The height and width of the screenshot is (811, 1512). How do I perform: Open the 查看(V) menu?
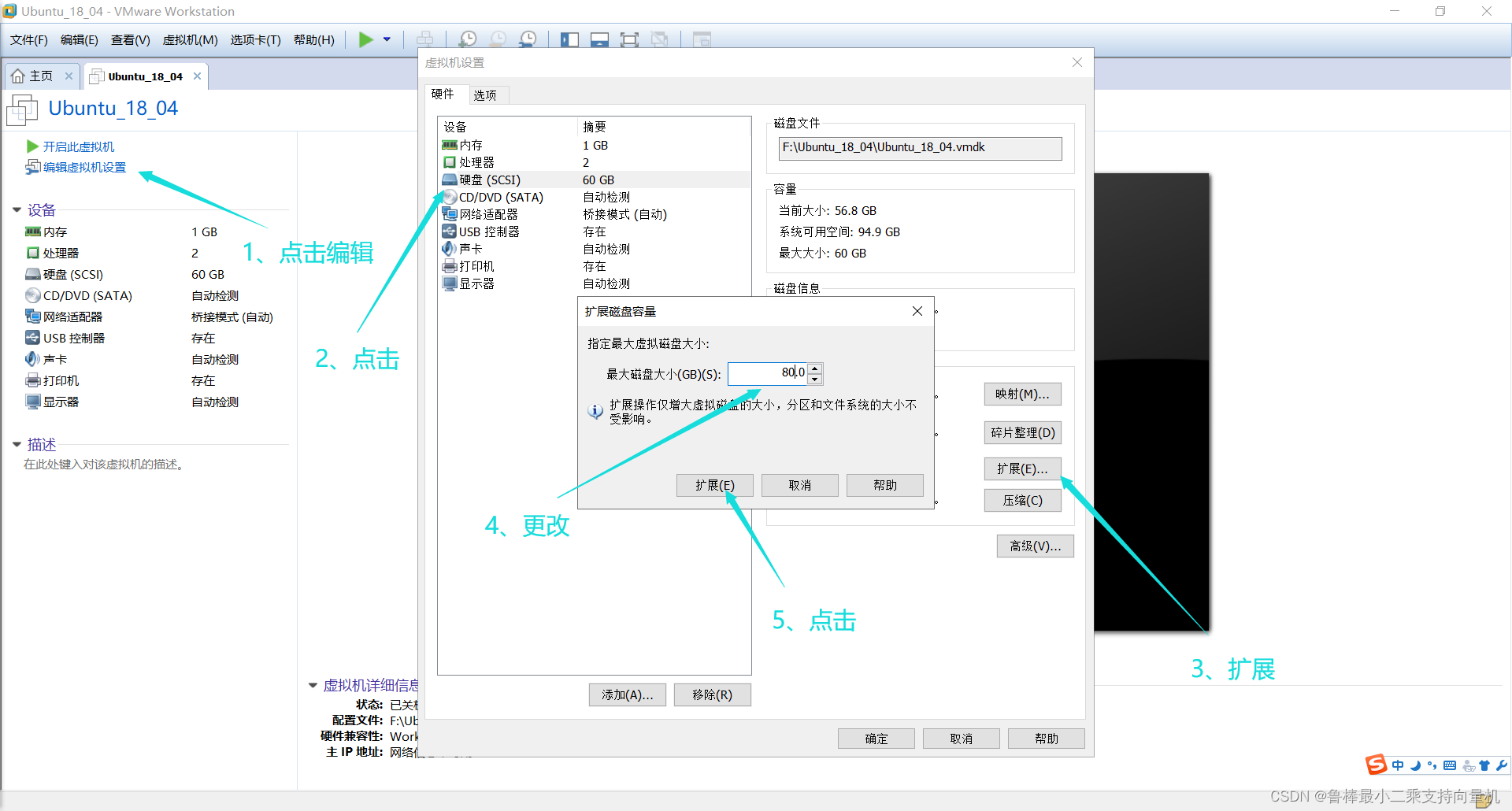131,39
